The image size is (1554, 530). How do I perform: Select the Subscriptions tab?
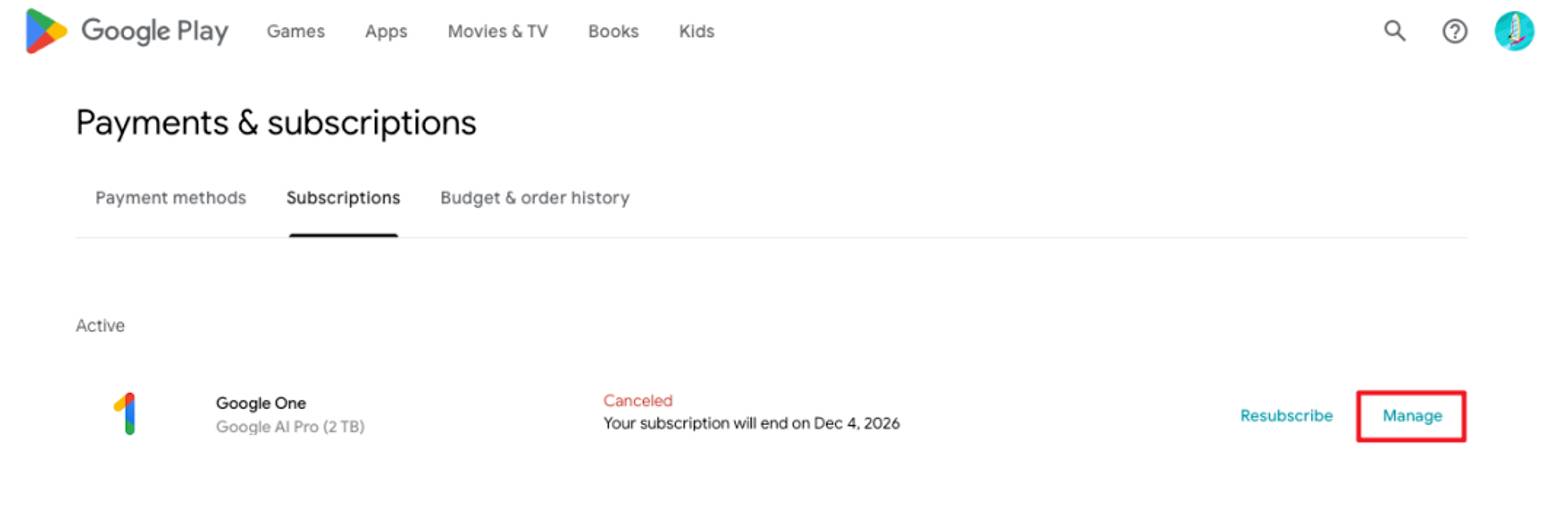click(343, 198)
